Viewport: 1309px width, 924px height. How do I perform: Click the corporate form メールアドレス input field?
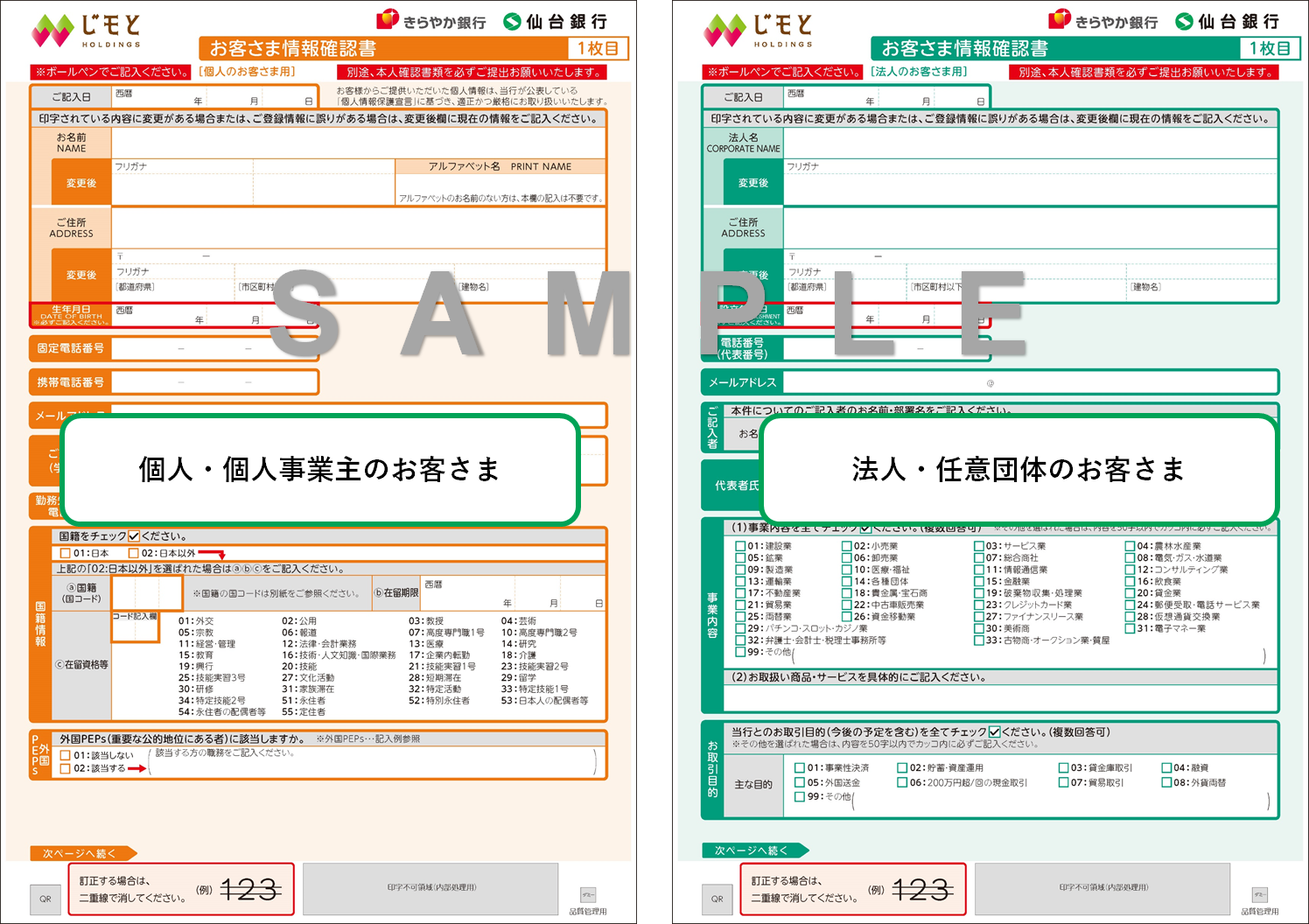click(1030, 382)
